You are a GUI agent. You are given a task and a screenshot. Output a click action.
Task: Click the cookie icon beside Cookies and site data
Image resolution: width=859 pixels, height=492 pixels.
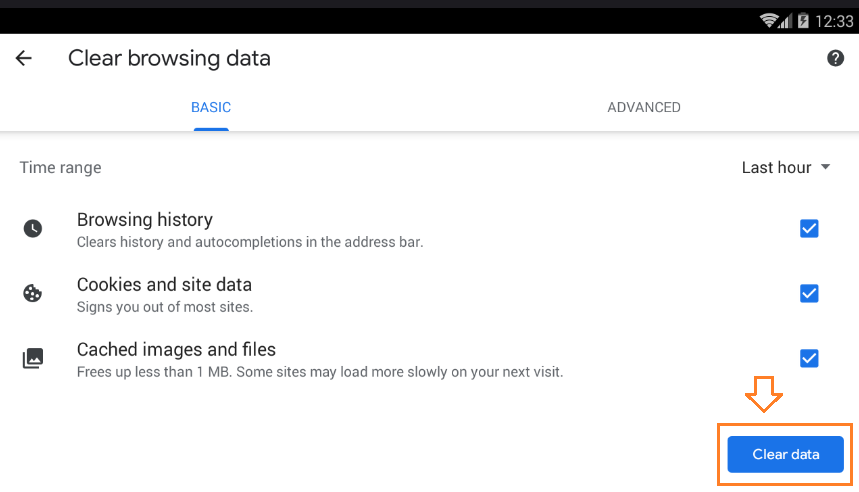pos(33,293)
